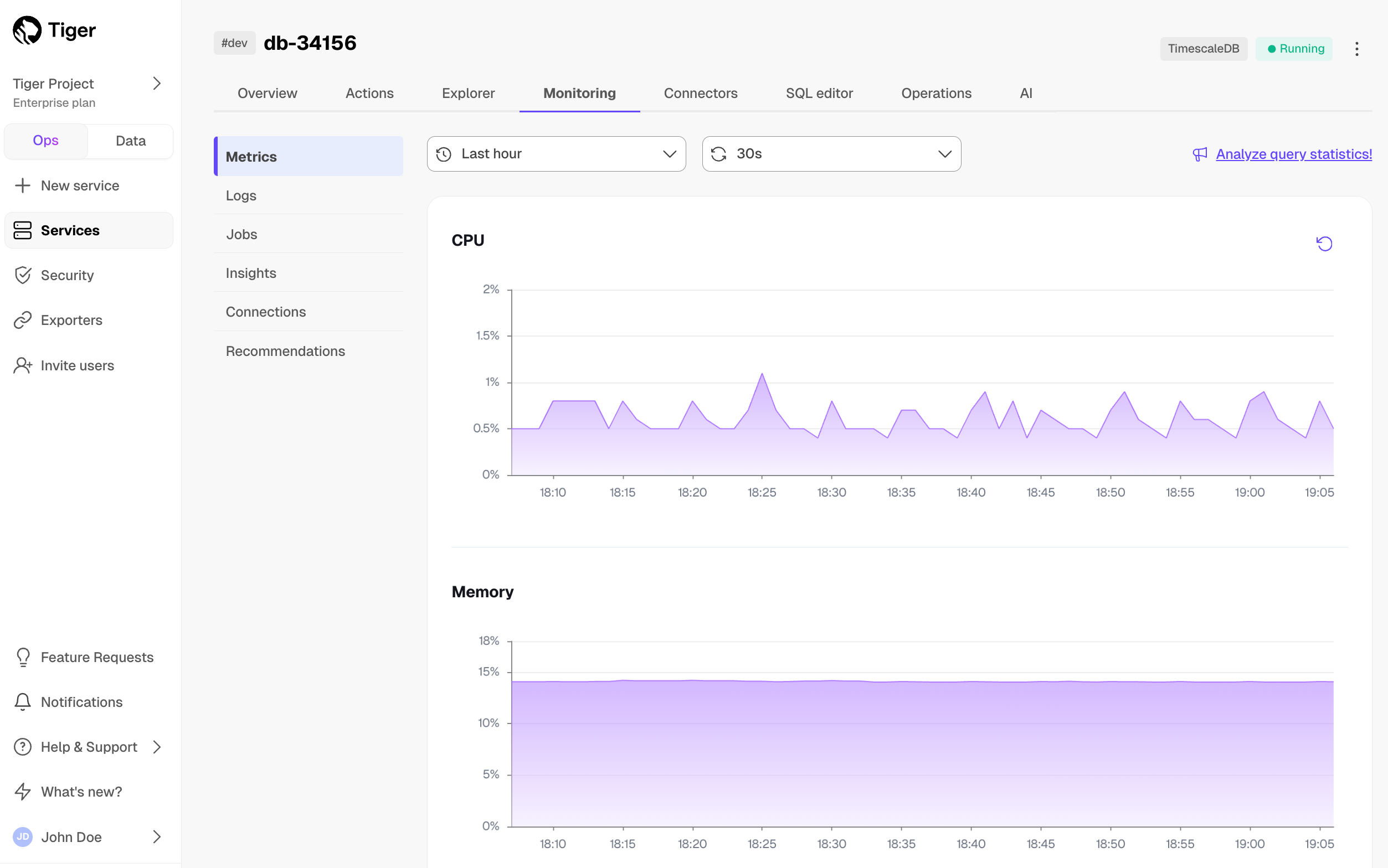Click the 18:25 CPU peak point
1388x868 pixels.
pos(762,374)
